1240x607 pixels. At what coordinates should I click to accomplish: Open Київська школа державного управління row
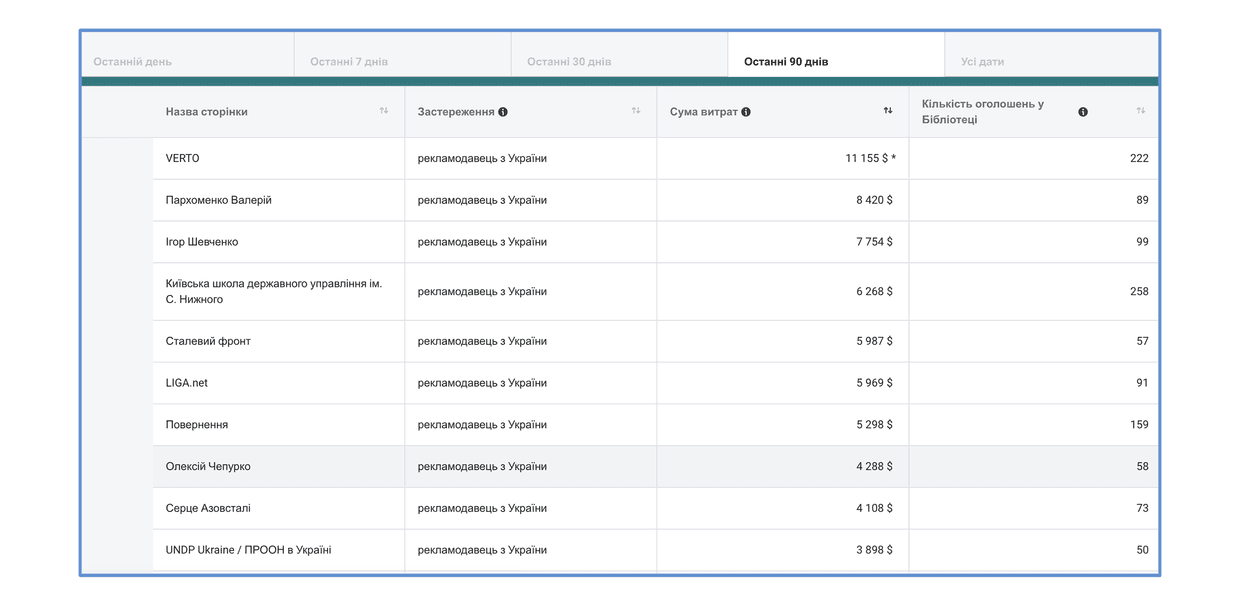(655, 292)
